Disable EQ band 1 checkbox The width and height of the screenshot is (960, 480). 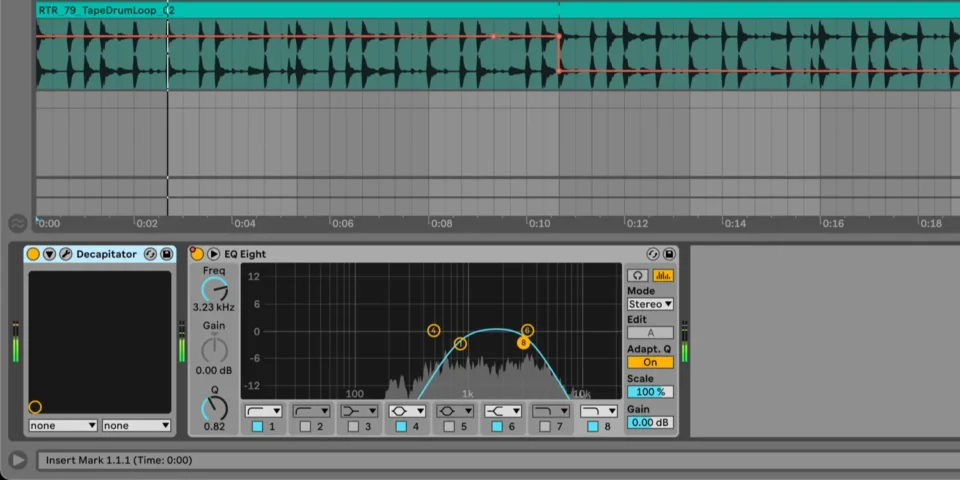click(x=257, y=427)
